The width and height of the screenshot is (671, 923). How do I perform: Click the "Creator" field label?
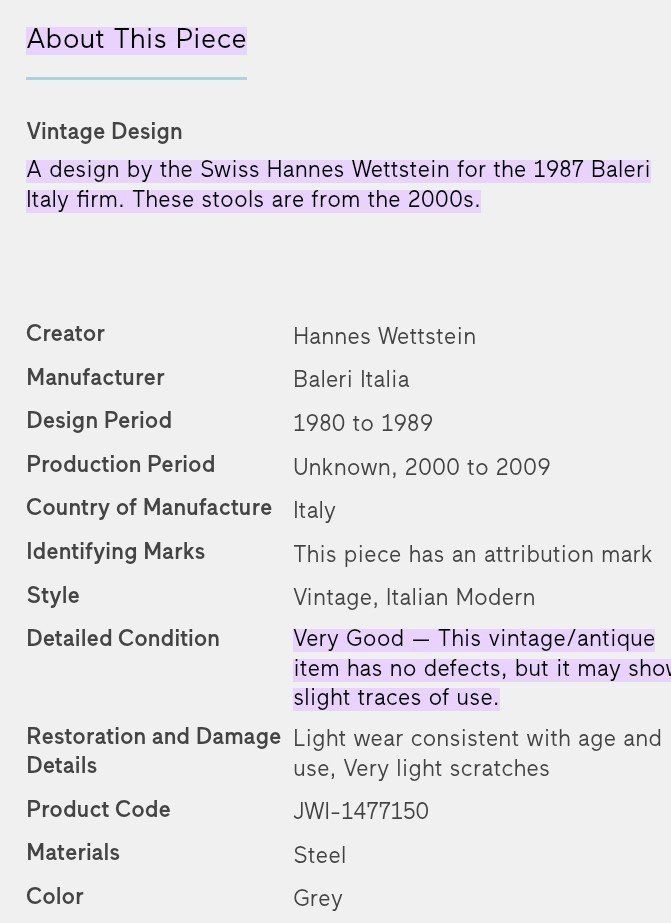(x=65, y=334)
